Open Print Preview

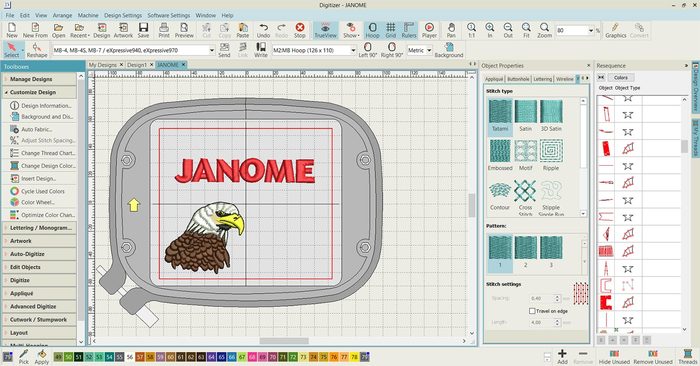point(184,30)
